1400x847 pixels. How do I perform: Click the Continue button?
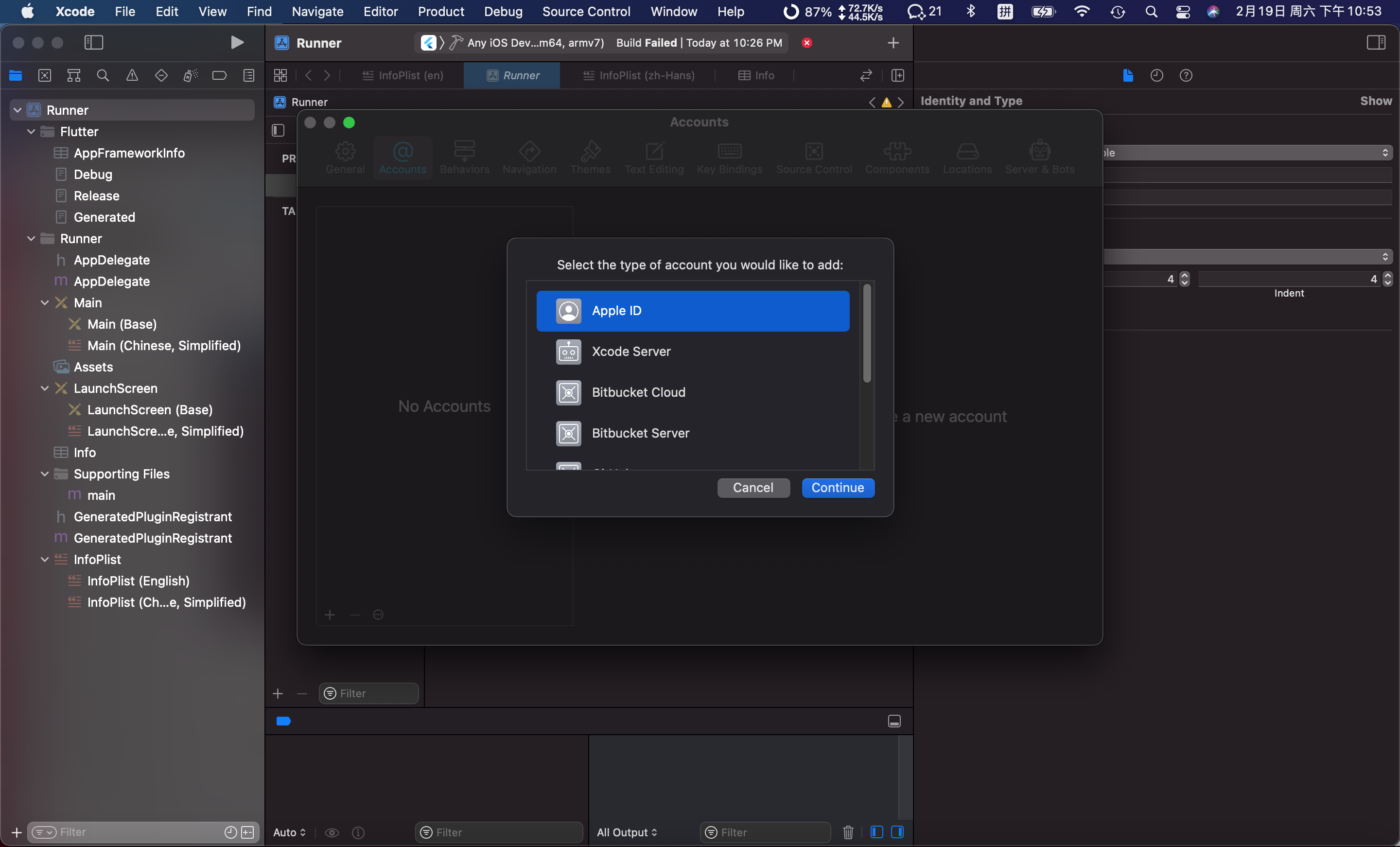(x=838, y=487)
